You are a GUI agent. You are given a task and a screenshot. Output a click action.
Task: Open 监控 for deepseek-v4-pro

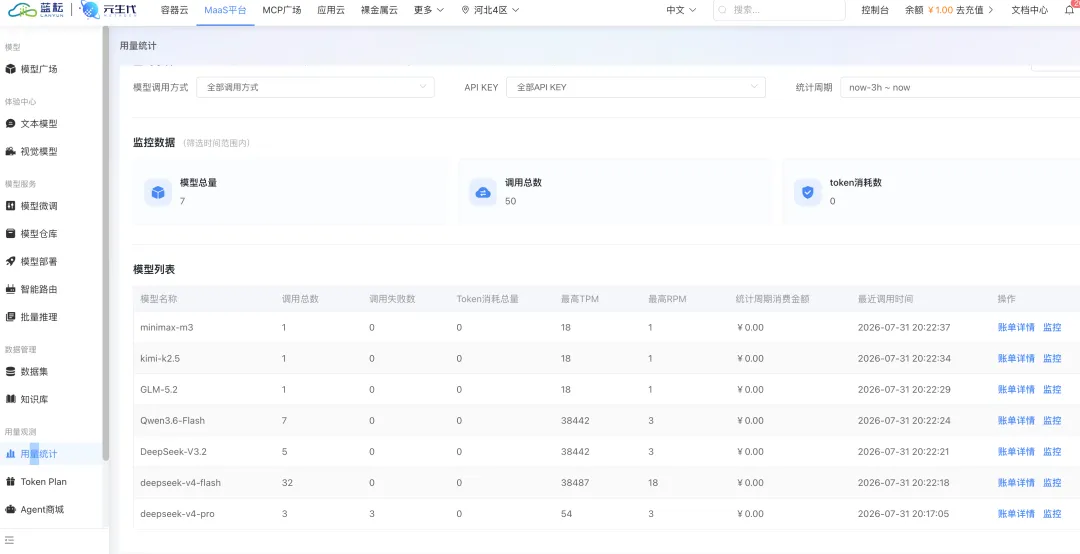[x=1052, y=513]
